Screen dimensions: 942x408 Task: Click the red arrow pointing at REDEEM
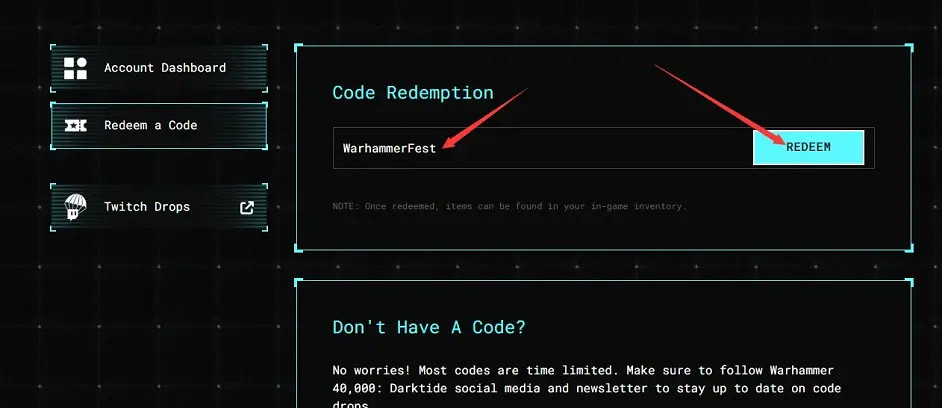coord(720,100)
